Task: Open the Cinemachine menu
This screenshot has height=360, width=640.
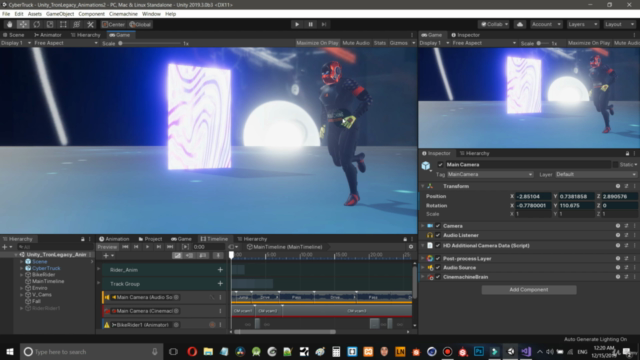Action: coord(123,14)
